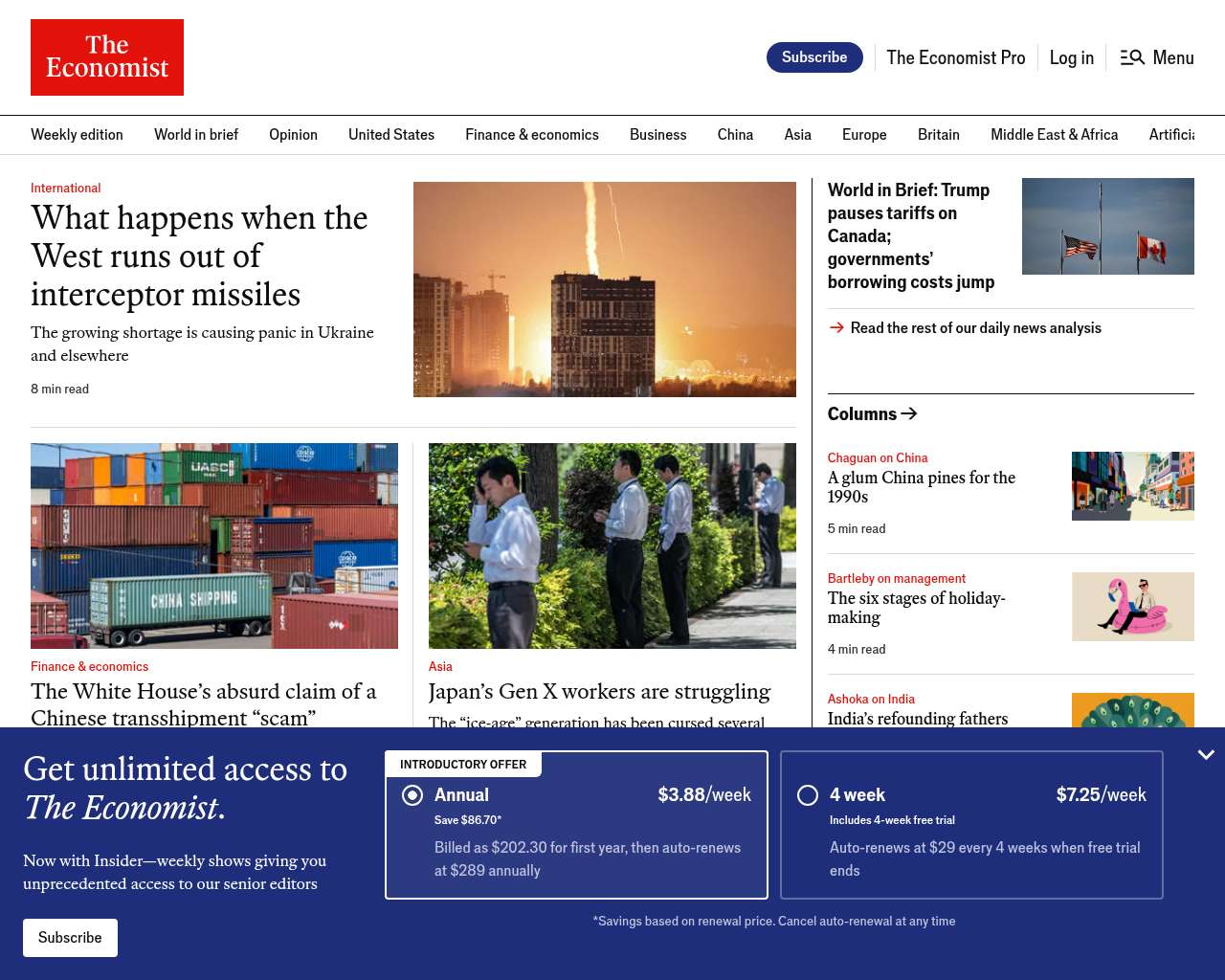Select the 4 week subscription radio button
The height and width of the screenshot is (980, 1225).
[x=808, y=795]
